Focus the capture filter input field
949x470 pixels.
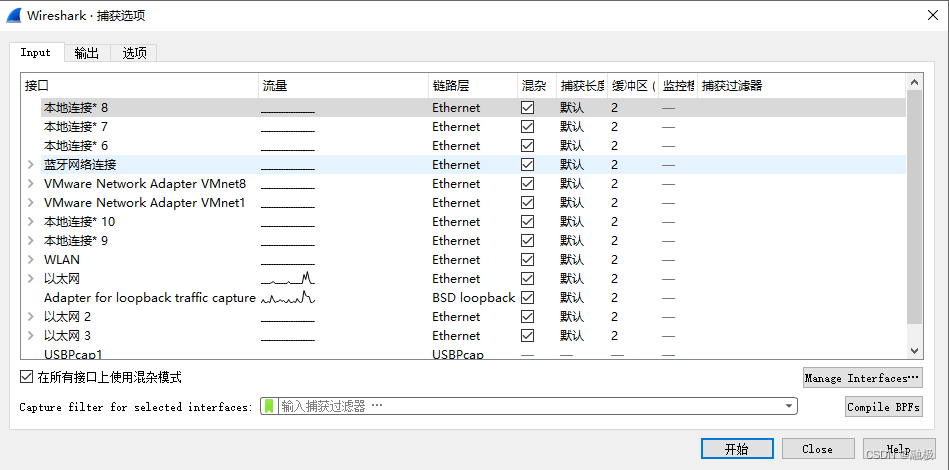530,406
